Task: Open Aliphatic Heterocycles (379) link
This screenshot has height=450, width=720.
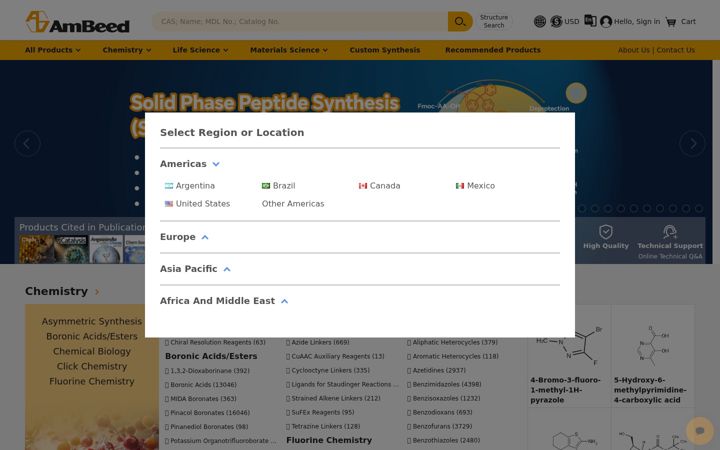Action: [x=452, y=343]
